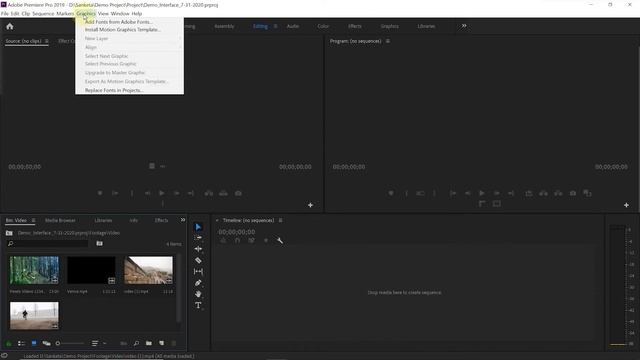This screenshot has width=640, height=360.
Task: Select the forest video thumbnail
Action: click(34, 270)
